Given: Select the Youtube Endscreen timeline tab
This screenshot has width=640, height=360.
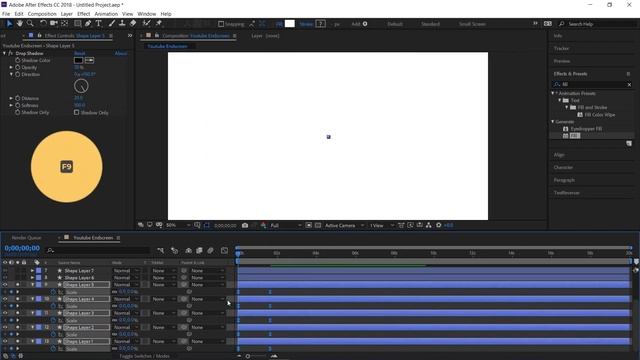Looking at the screenshot, I should click(x=93, y=238).
